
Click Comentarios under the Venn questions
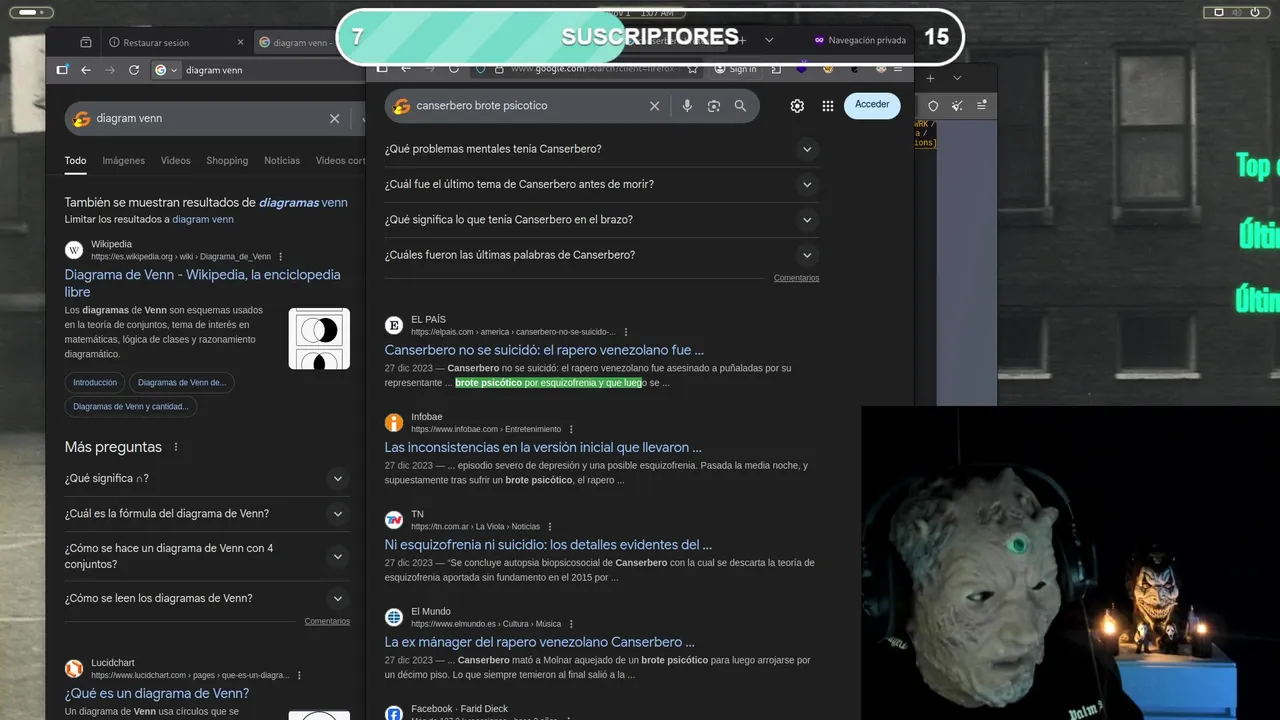(x=327, y=621)
